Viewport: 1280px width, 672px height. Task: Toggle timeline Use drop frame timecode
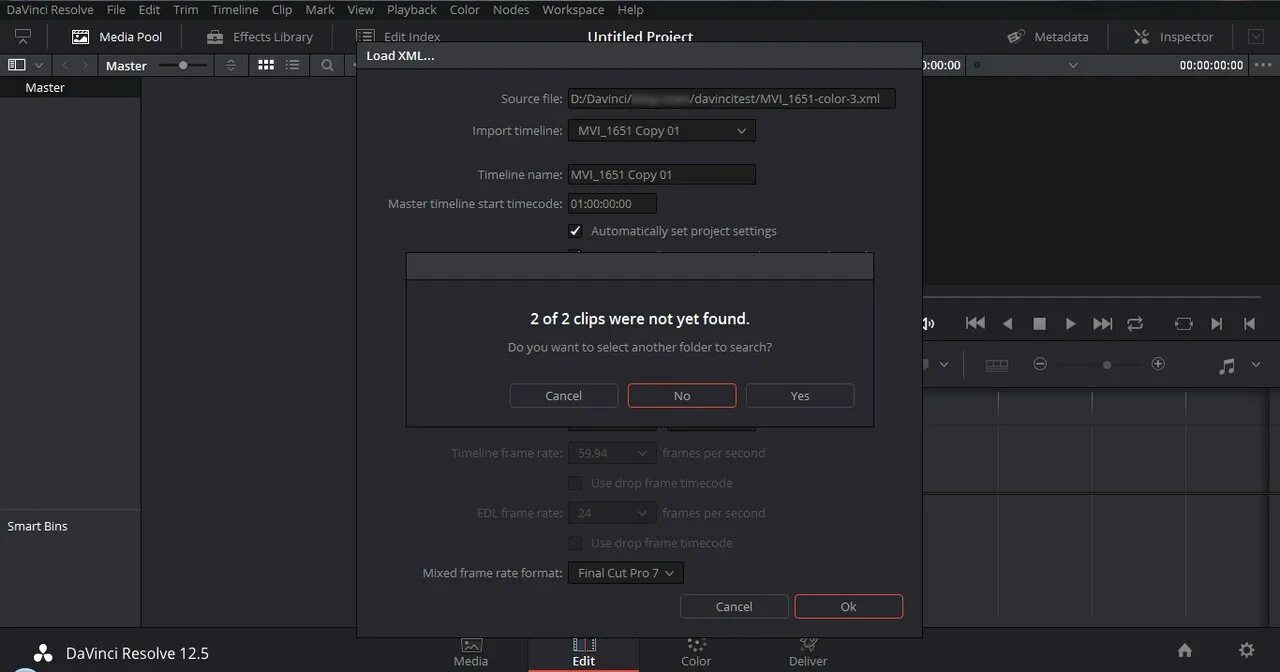pyautogui.click(x=575, y=483)
